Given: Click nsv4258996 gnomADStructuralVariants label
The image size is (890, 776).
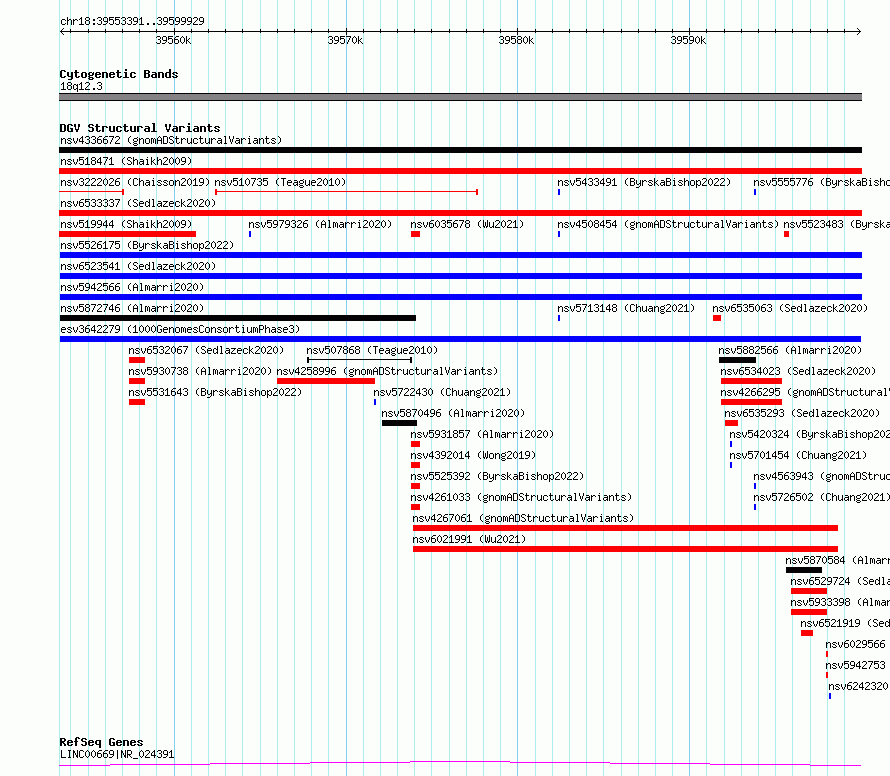Looking at the screenshot, I should tap(387, 371).
